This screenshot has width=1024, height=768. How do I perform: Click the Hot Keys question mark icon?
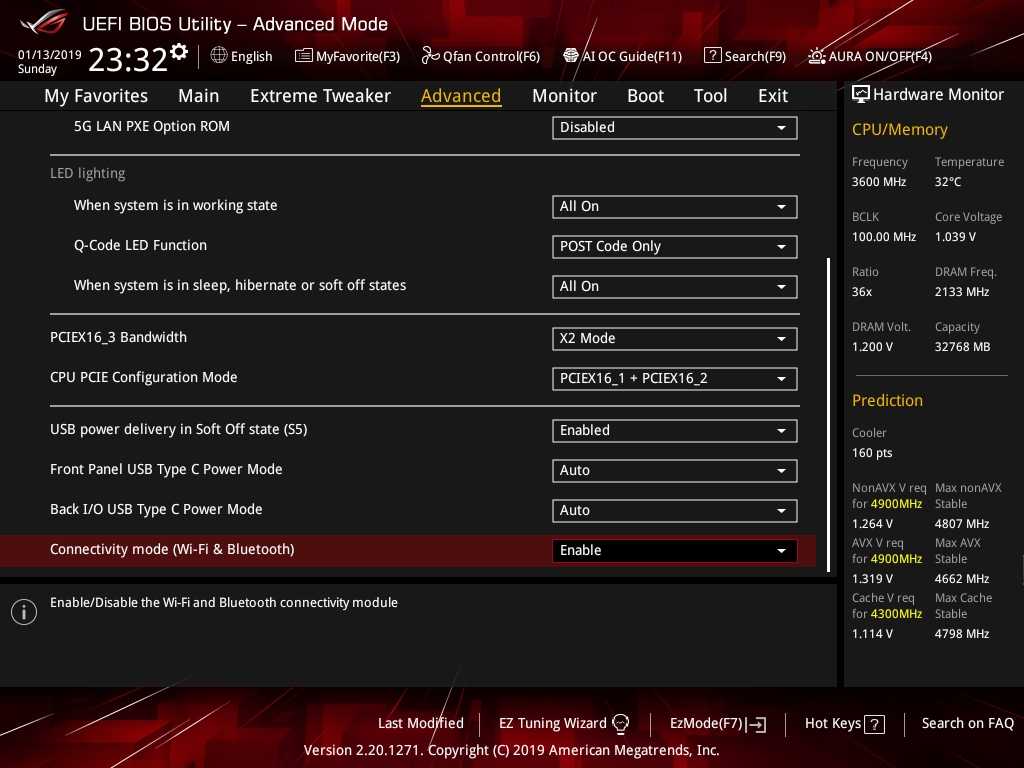[x=874, y=724]
